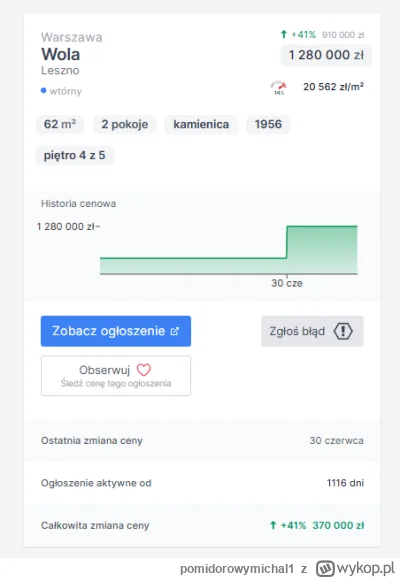Click the external link icon in Zobacz ogłoszenie
This screenshot has width=400, height=578.
(x=175, y=331)
